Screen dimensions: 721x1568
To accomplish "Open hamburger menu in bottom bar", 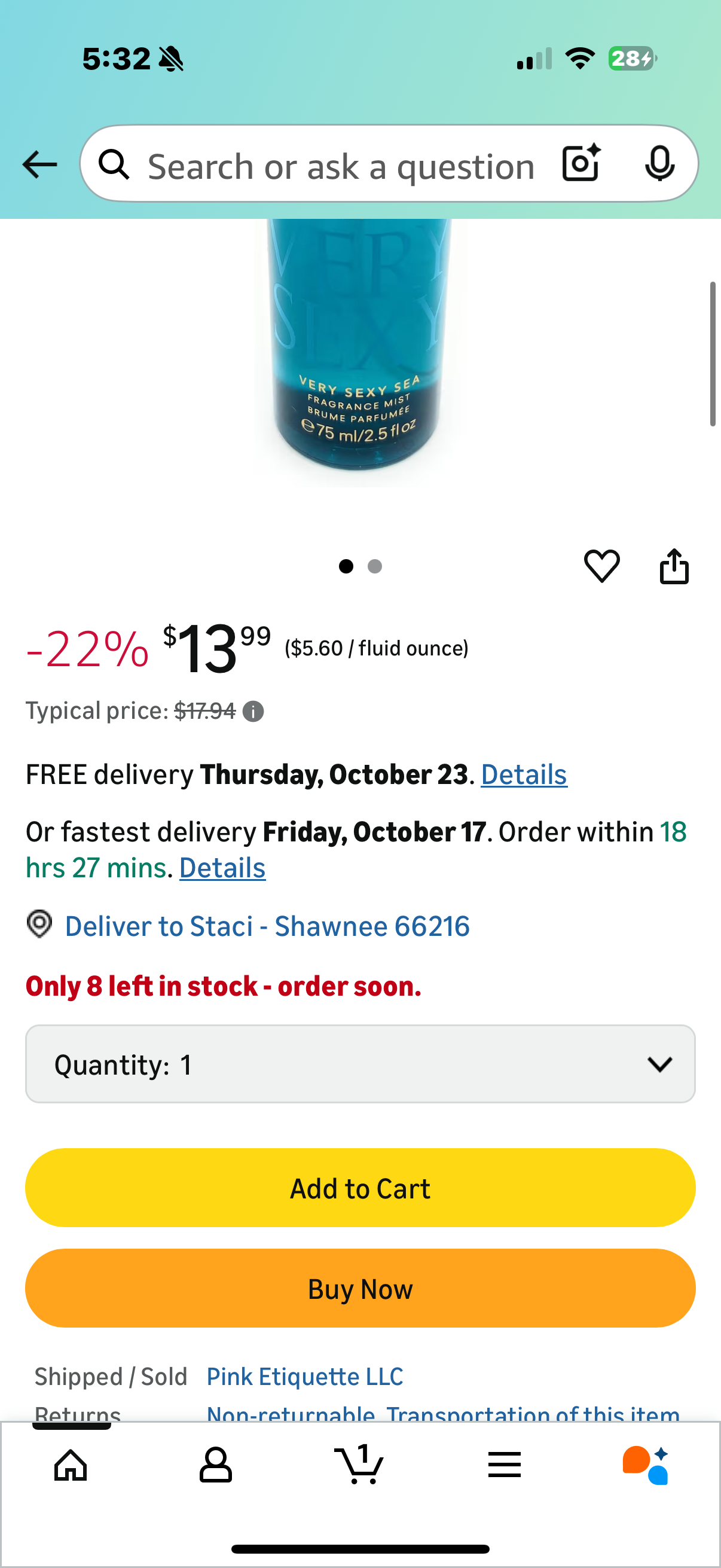I will tap(505, 1465).
